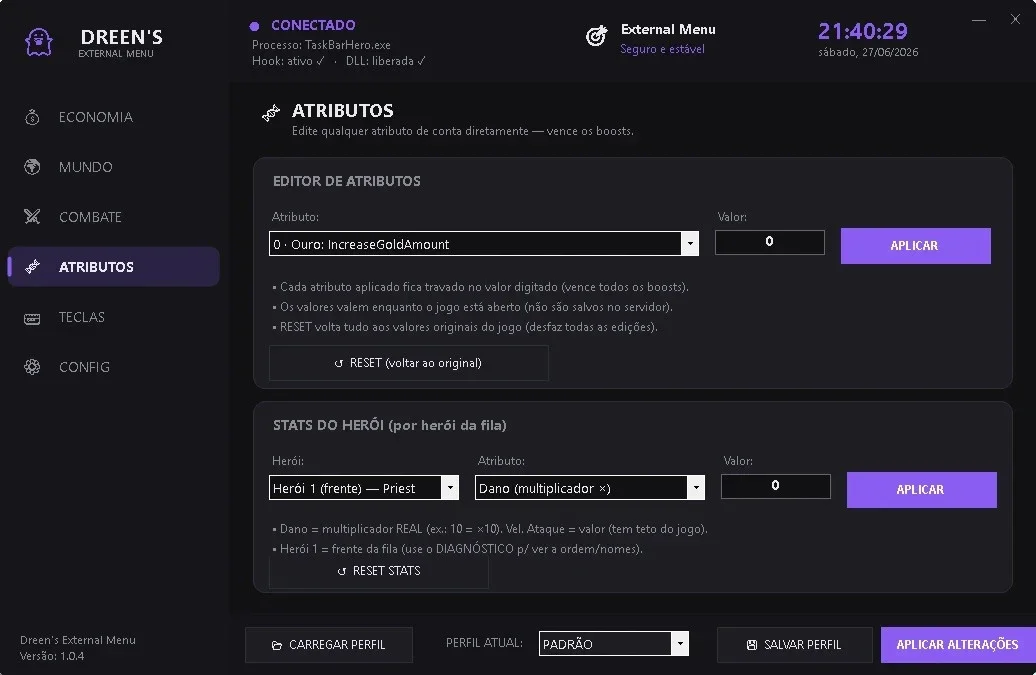Click RESET (voltar ao original) button
The image size is (1036, 675).
coord(408,363)
